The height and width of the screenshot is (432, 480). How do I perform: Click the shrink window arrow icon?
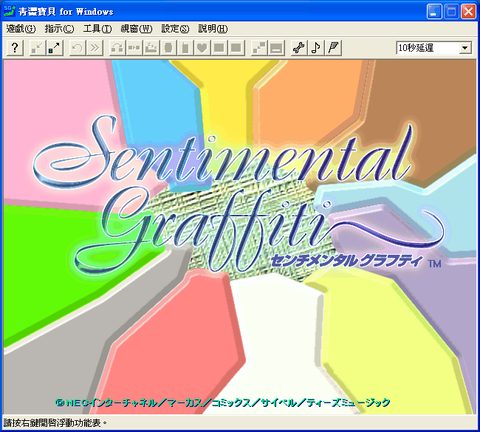(37, 48)
